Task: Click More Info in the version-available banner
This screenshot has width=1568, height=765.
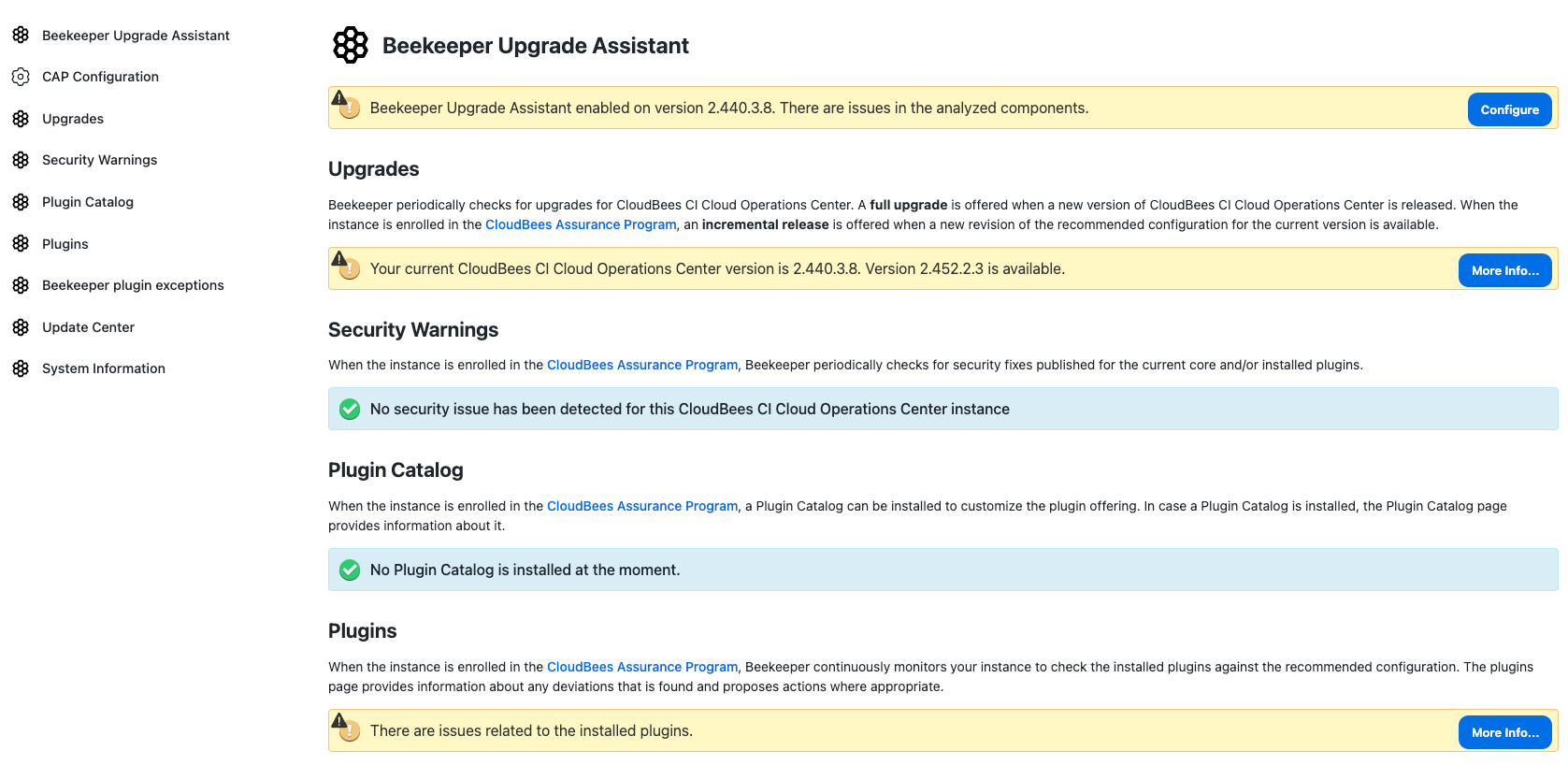Action: (1504, 270)
